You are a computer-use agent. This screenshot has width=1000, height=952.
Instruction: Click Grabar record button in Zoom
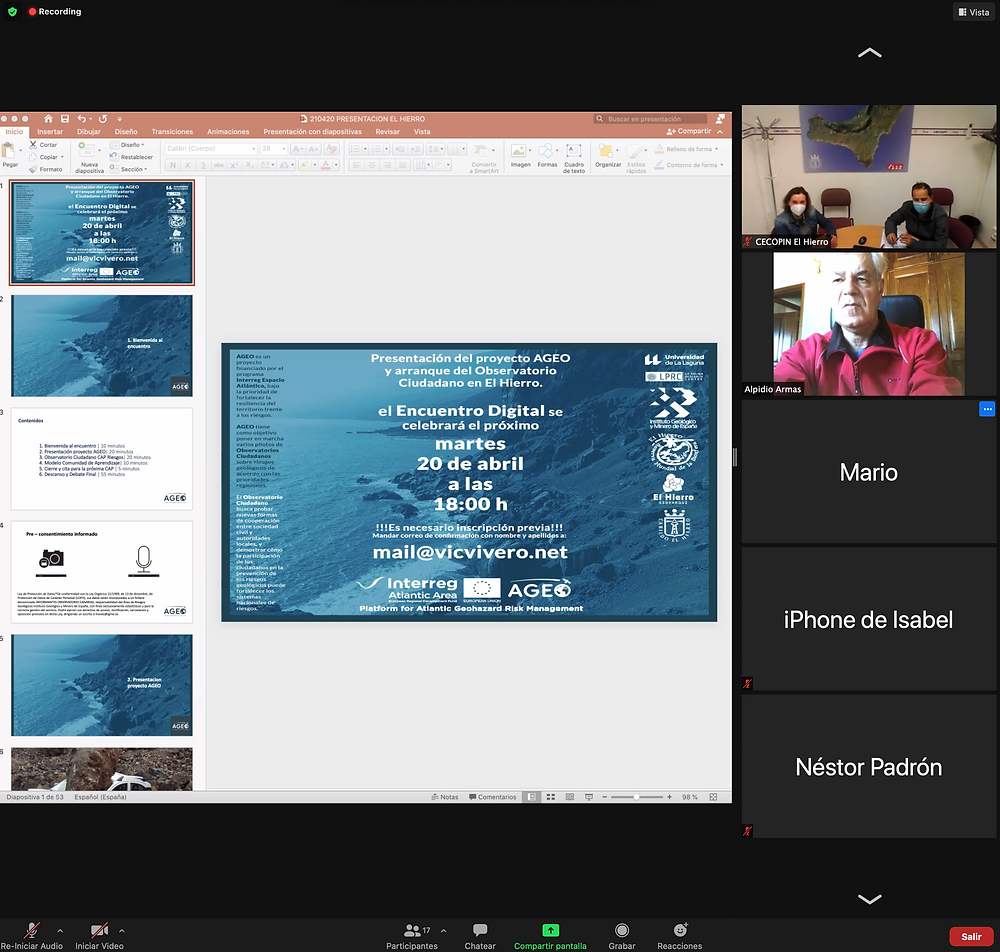pyautogui.click(x=622, y=936)
